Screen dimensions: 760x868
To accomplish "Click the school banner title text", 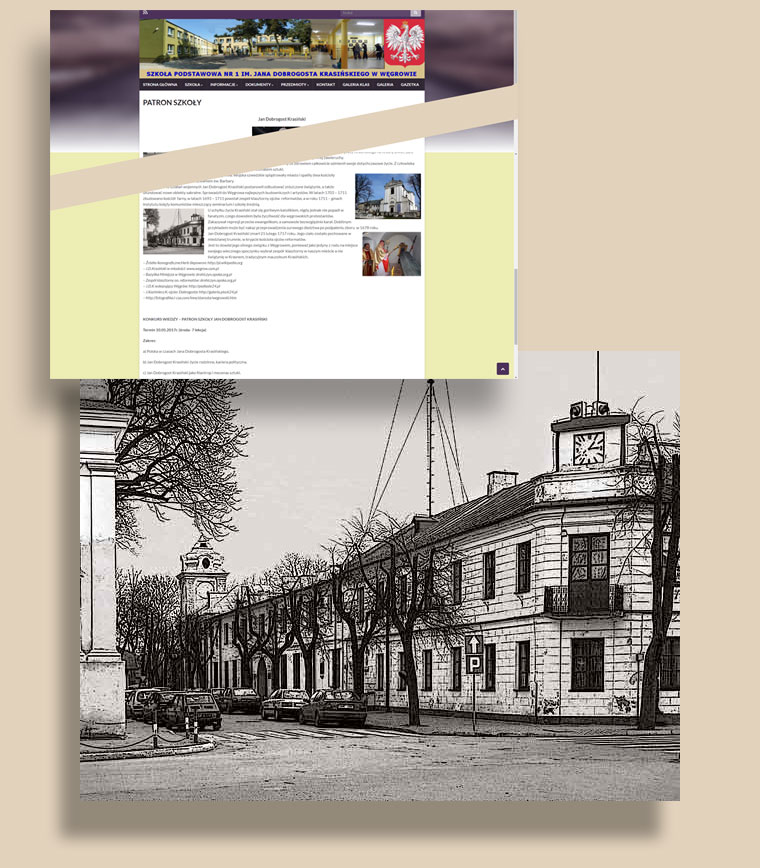I will point(281,74).
